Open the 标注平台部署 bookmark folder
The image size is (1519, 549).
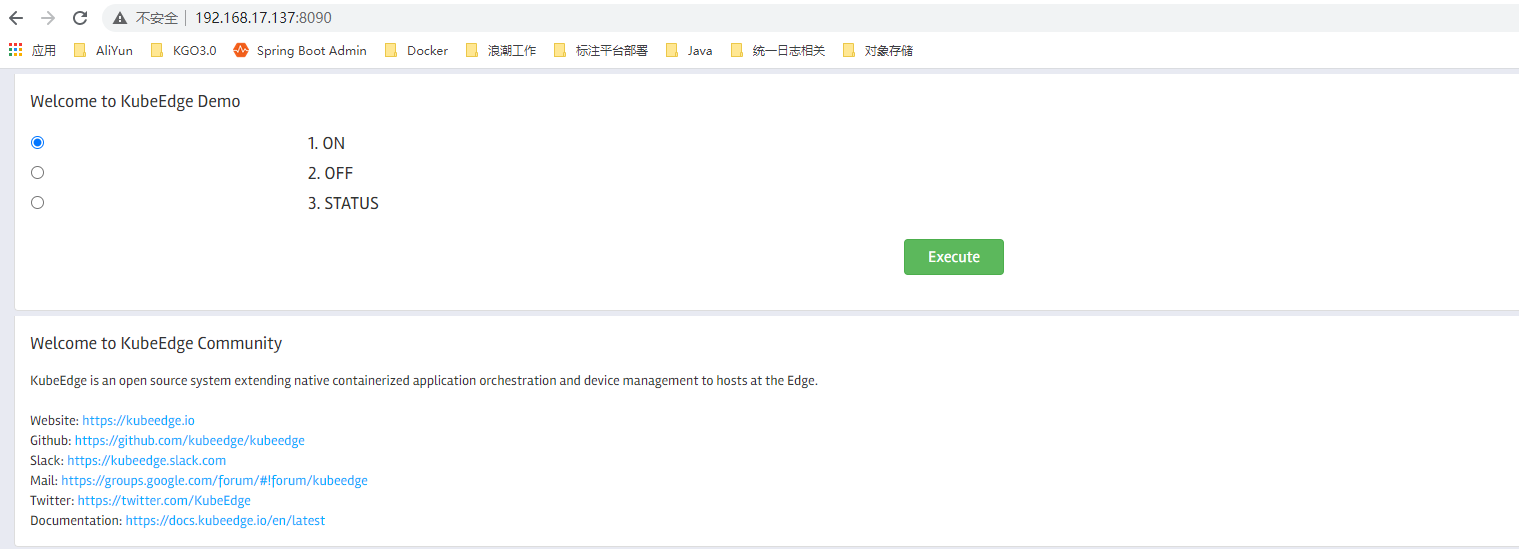tap(601, 50)
